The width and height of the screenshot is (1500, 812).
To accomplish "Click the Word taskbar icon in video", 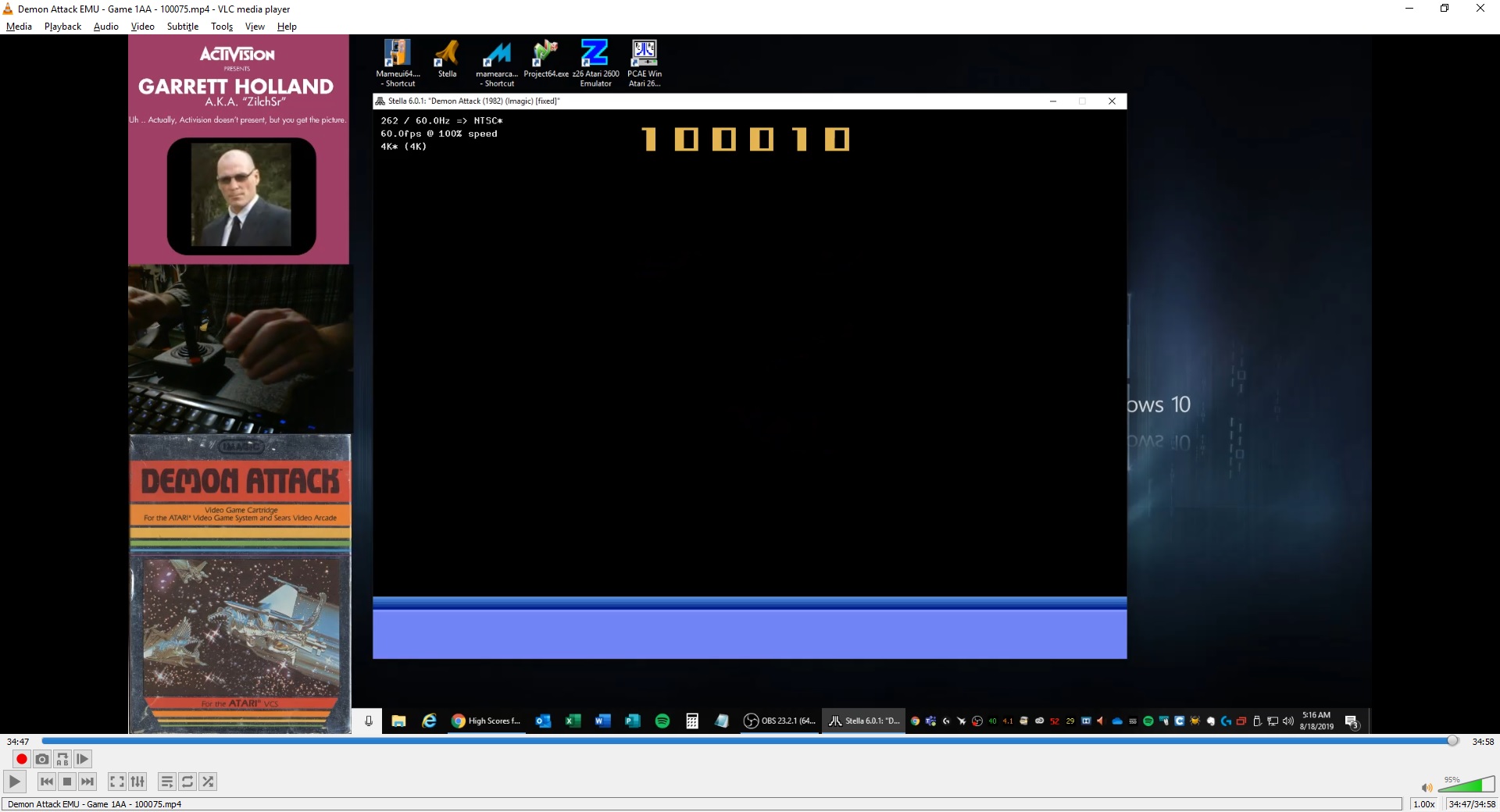I will pyautogui.click(x=602, y=721).
